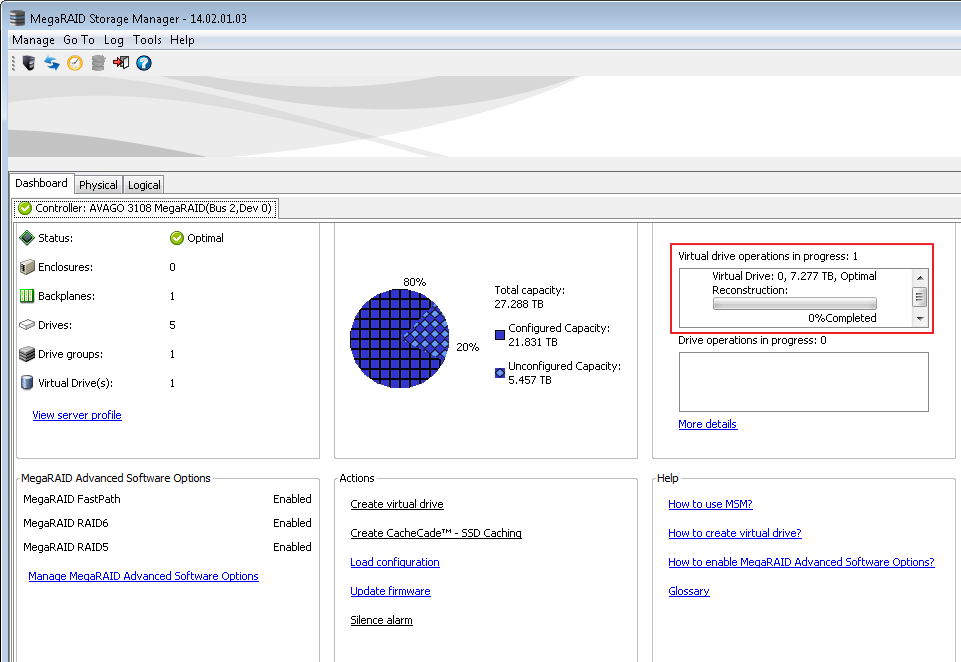Viewport: 961px width, 662px height.
Task: Click the MegaRAID app icon in title bar
Action: [x=17, y=18]
